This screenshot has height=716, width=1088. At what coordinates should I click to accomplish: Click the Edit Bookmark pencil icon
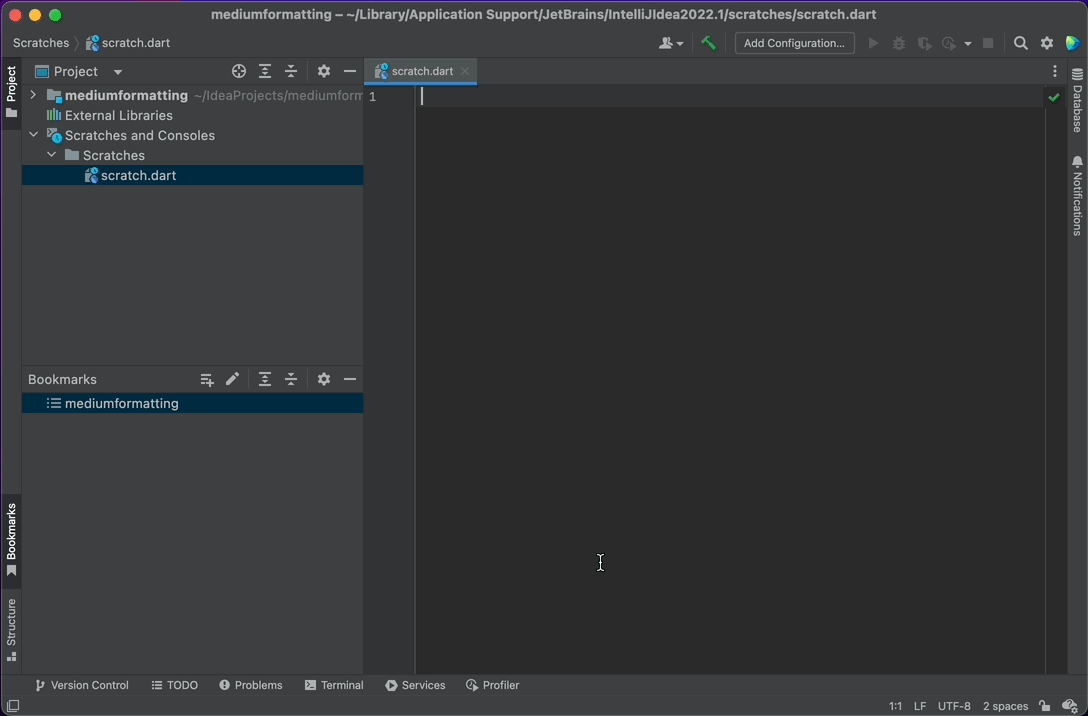click(232, 379)
